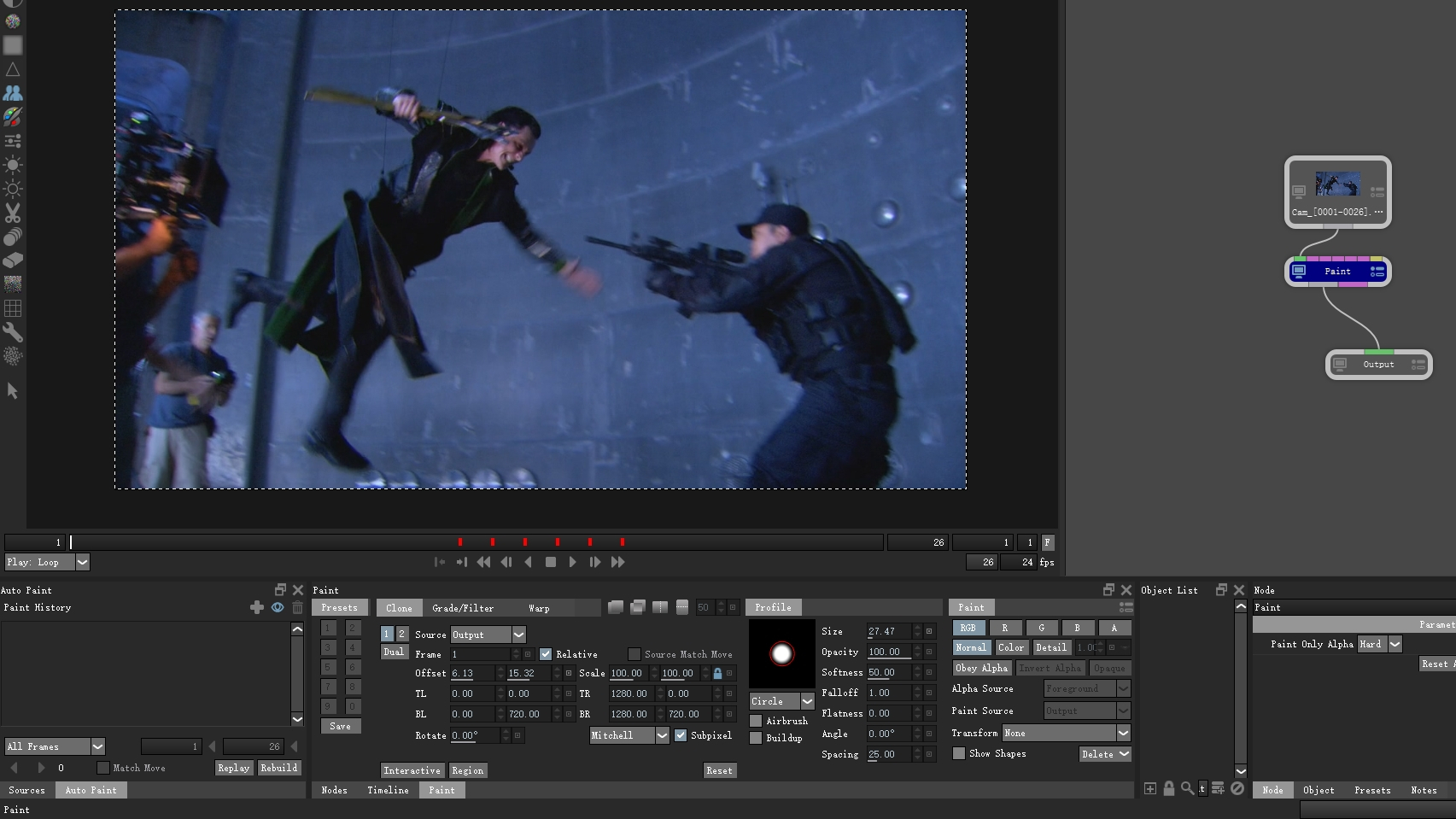The width and height of the screenshot is (1456, 819).
Task: Click the Softness value slider field
Action: tap(889, 672)
